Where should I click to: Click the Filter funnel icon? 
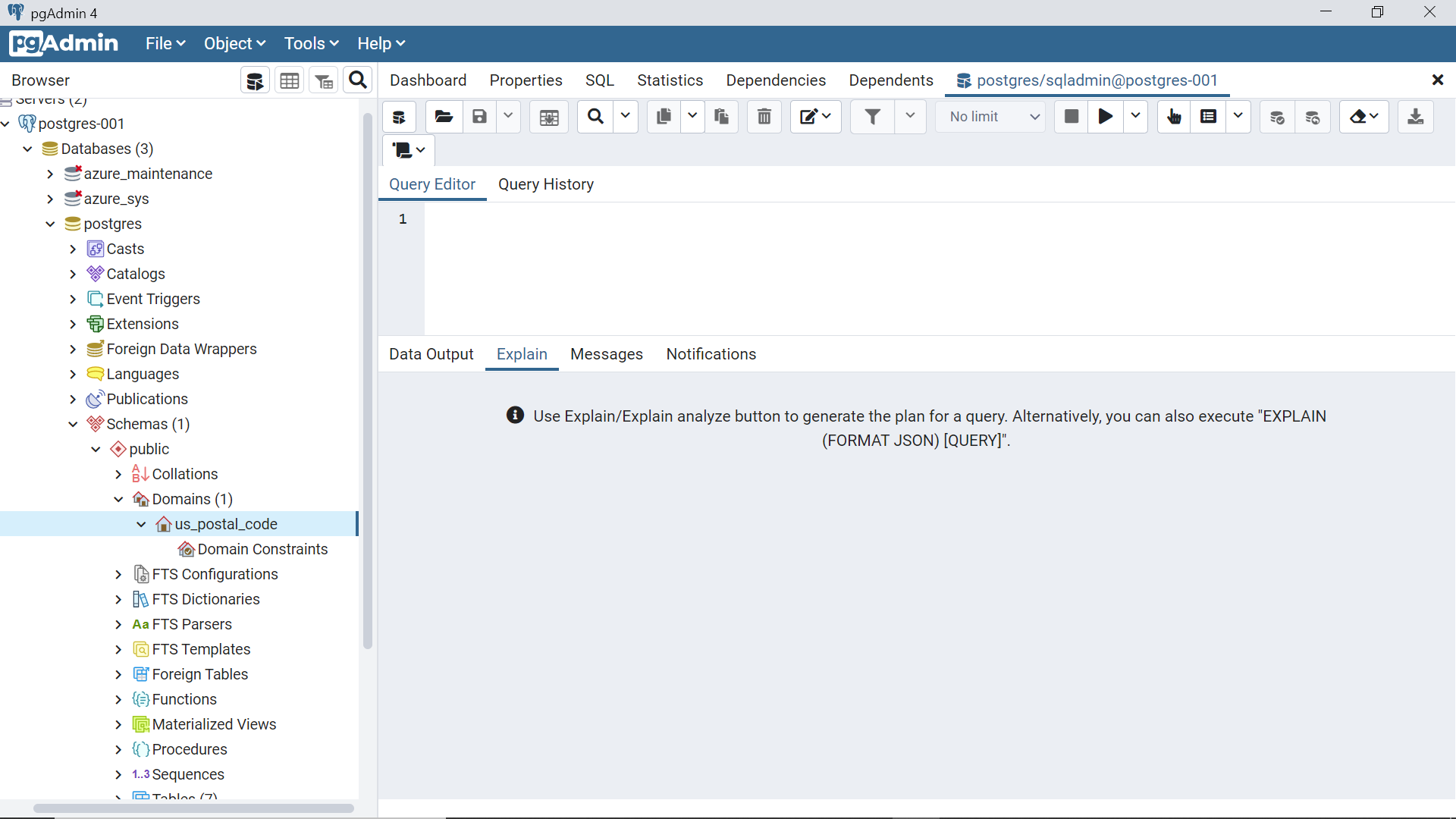[873, 117]
